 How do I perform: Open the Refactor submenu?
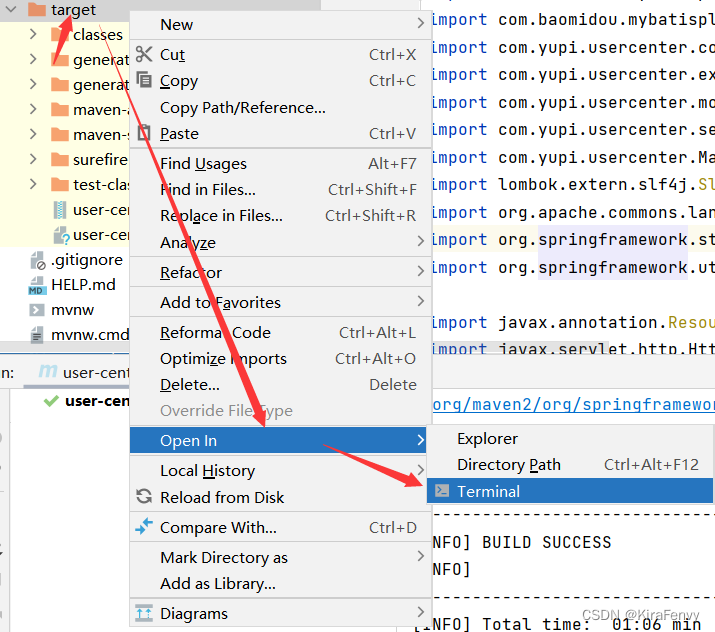click(x=191, y=272)
